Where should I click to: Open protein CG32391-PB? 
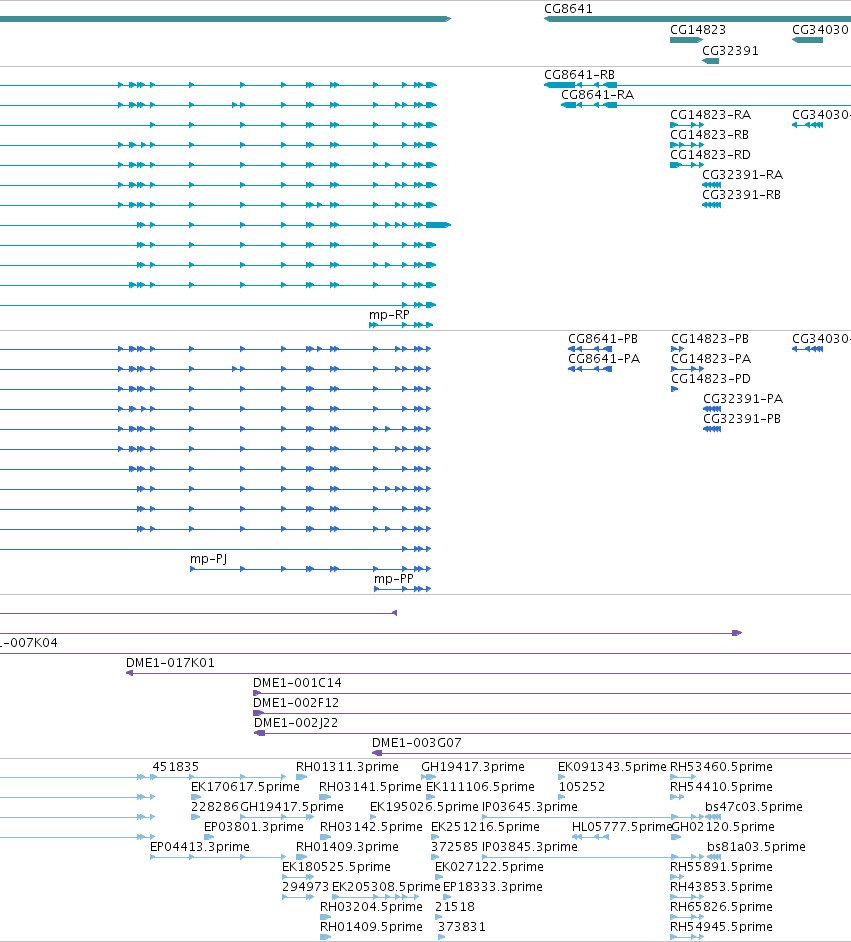(x=742, y=419)
